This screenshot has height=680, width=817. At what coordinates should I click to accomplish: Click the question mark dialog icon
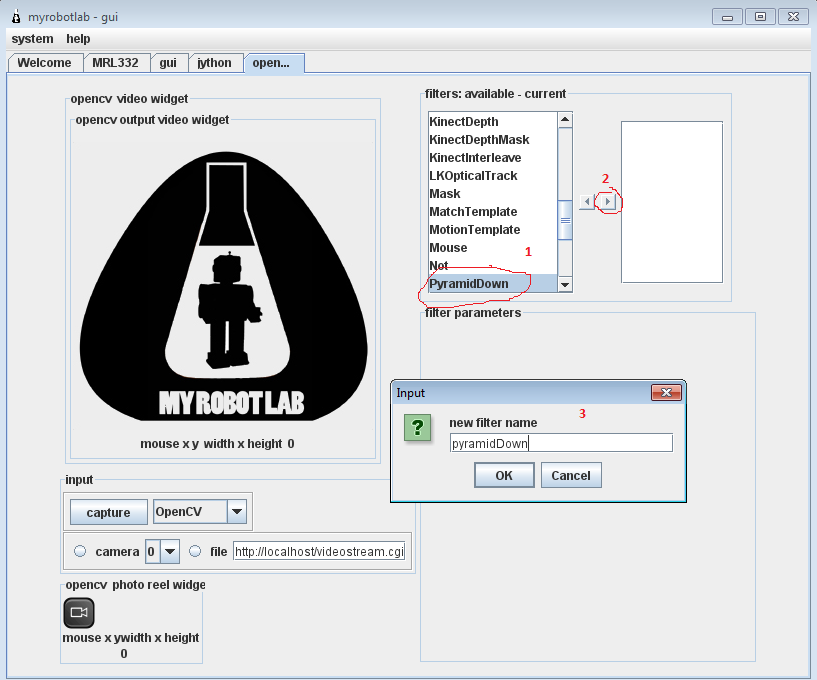[417, 428]
